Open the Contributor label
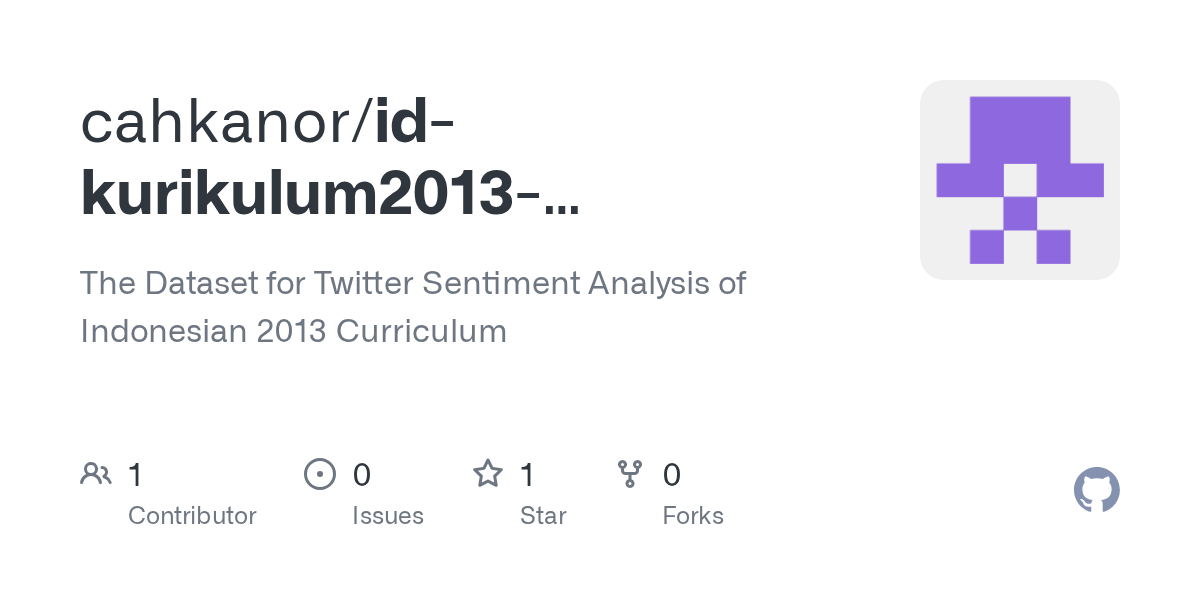Image resolution: width=1200 pixels, height=600 pixels. 192,516
